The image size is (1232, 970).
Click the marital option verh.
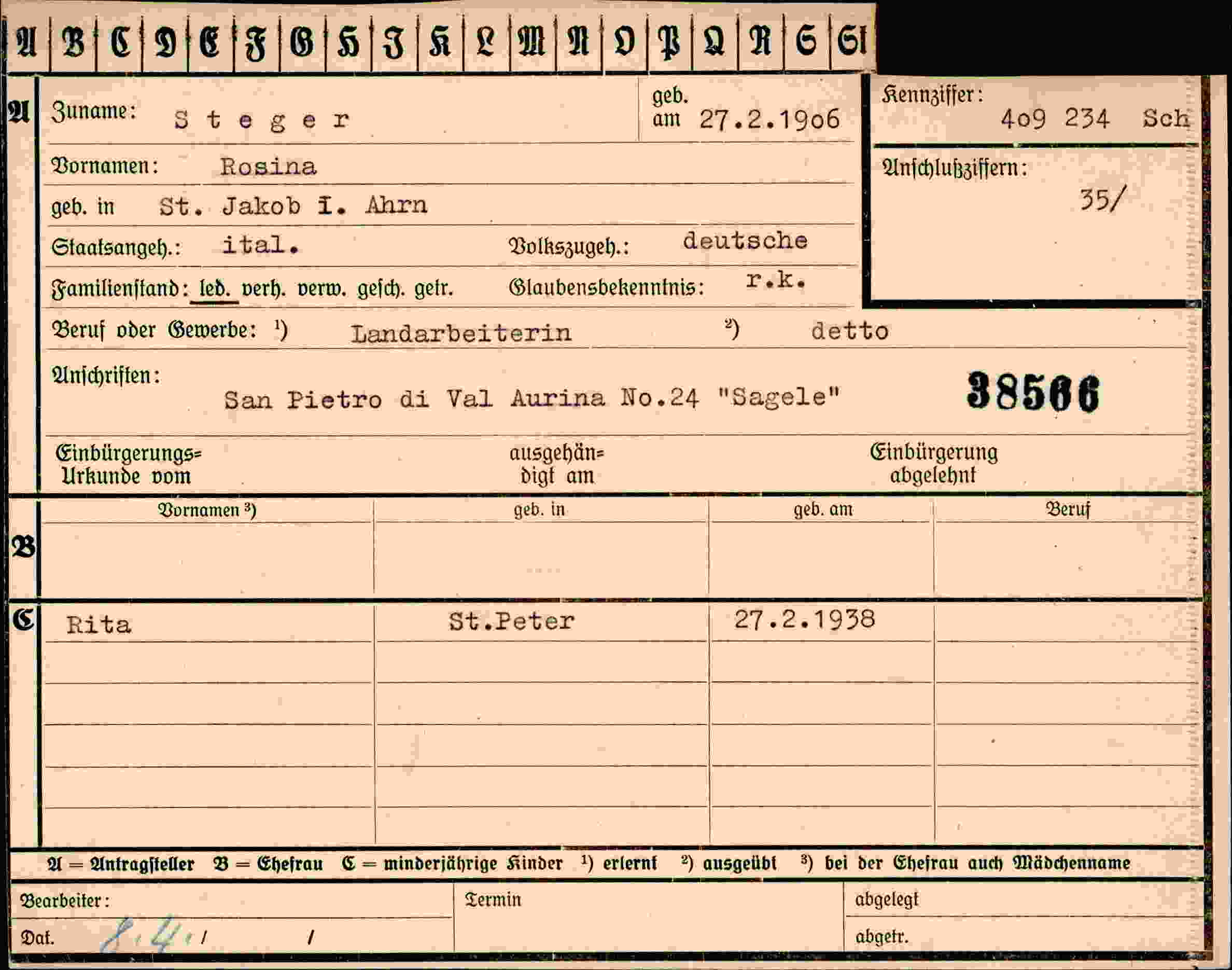coord(263,289)
